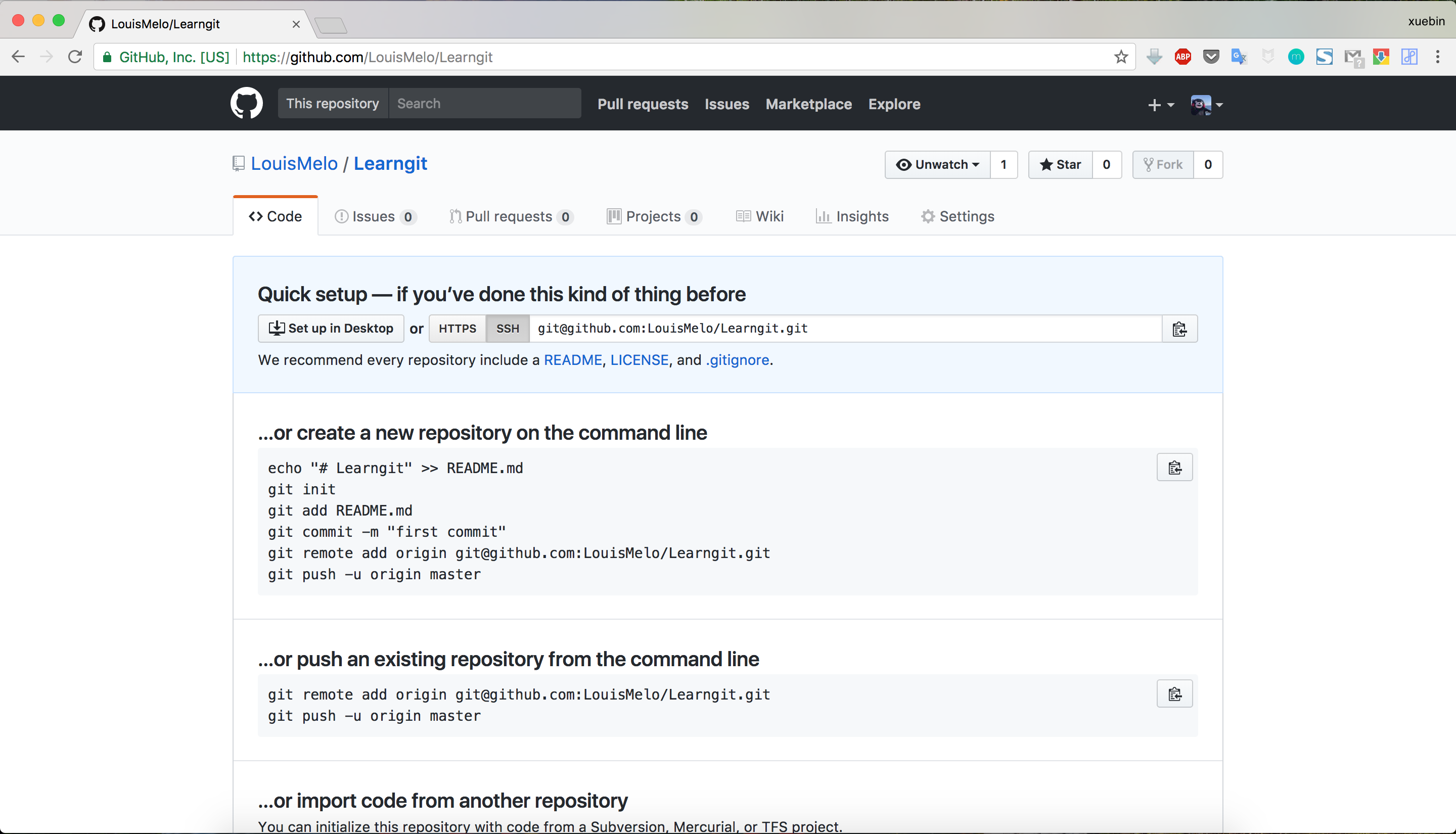Open the Pocket extension icon
Viewport: 1456px width, 834px height.
coord(1211,57)
